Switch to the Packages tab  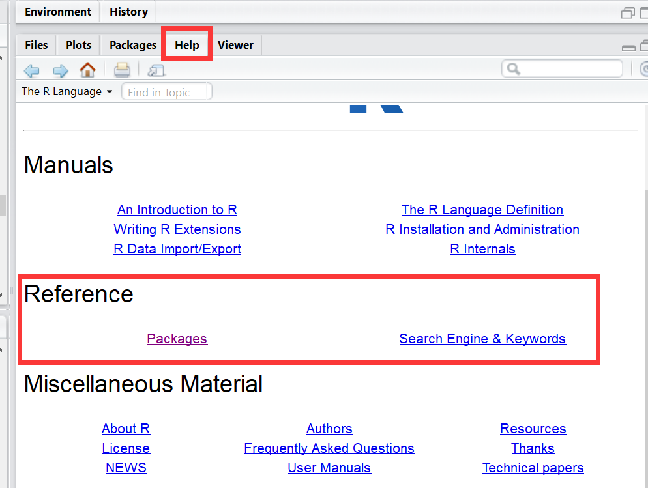[133, 45]
